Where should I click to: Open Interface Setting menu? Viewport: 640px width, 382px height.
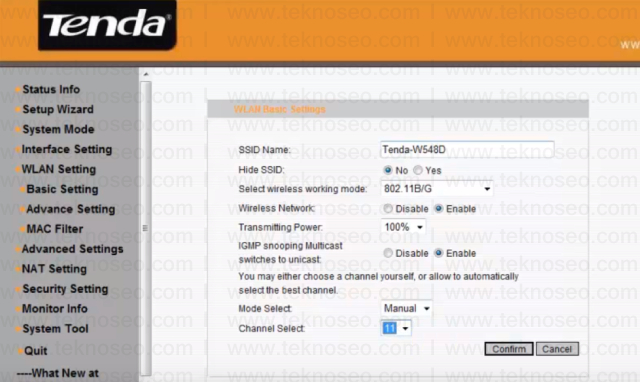point(67,149)
